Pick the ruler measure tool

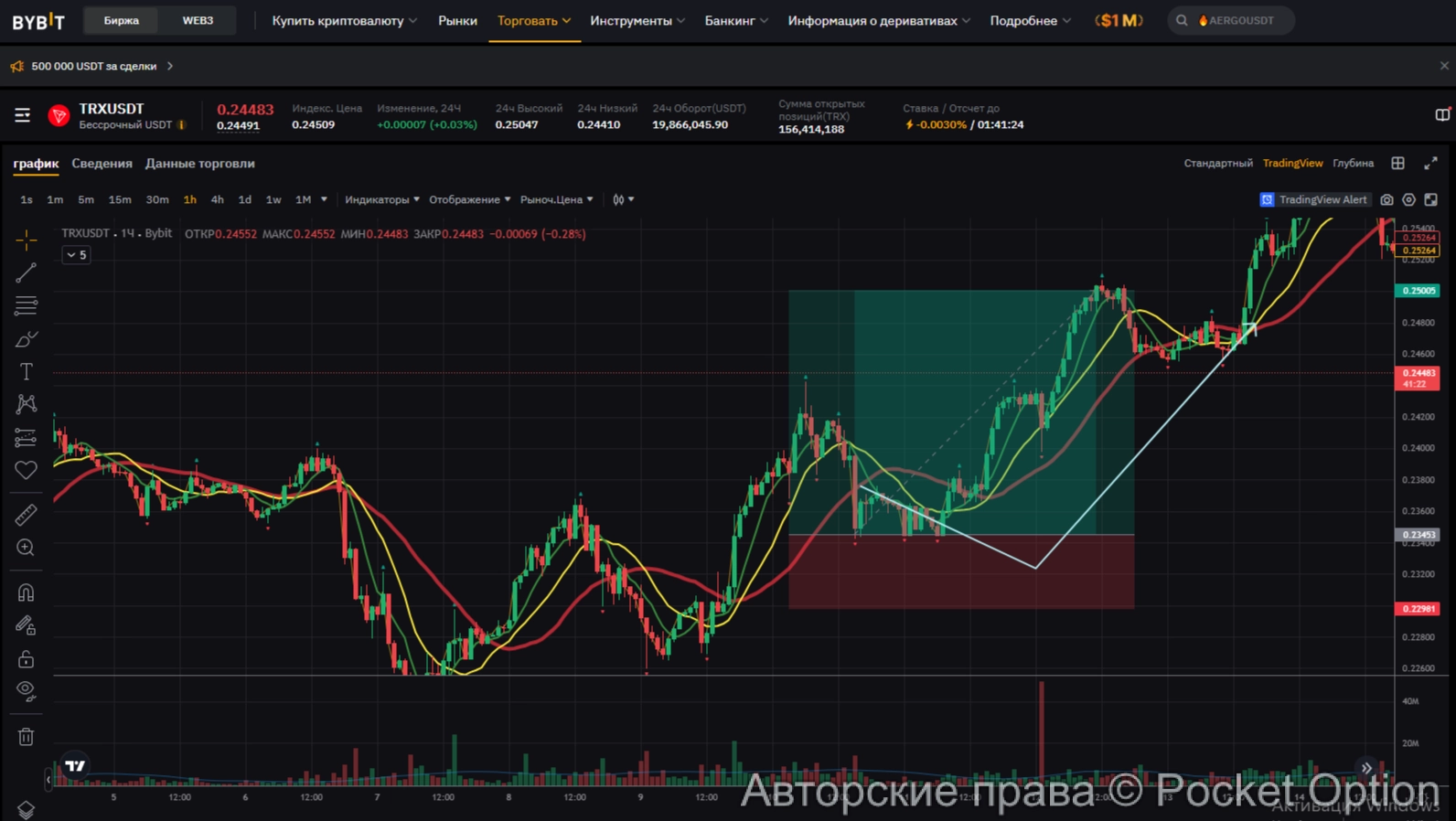pyautogui.click(x=26, y=515)
